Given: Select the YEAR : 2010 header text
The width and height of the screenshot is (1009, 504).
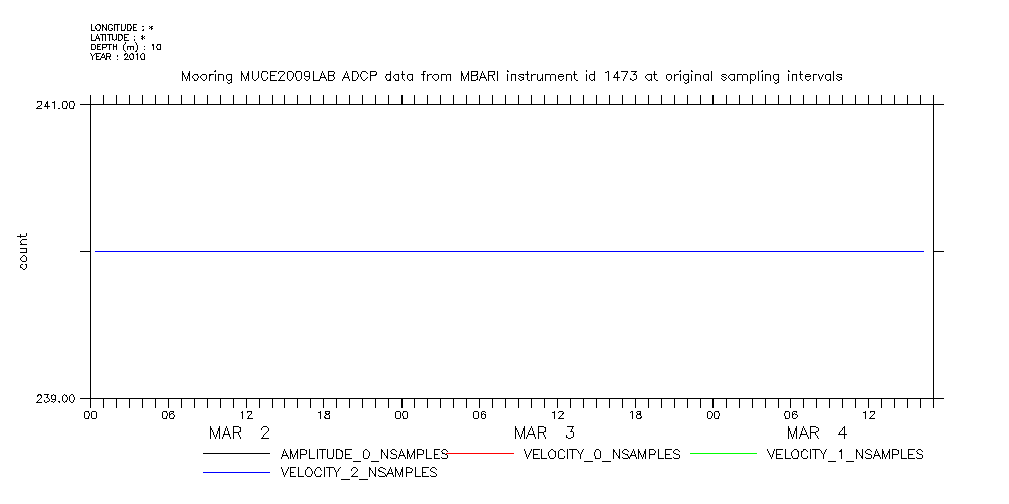Looking at the screenshot, I should [x=118, y=57].
